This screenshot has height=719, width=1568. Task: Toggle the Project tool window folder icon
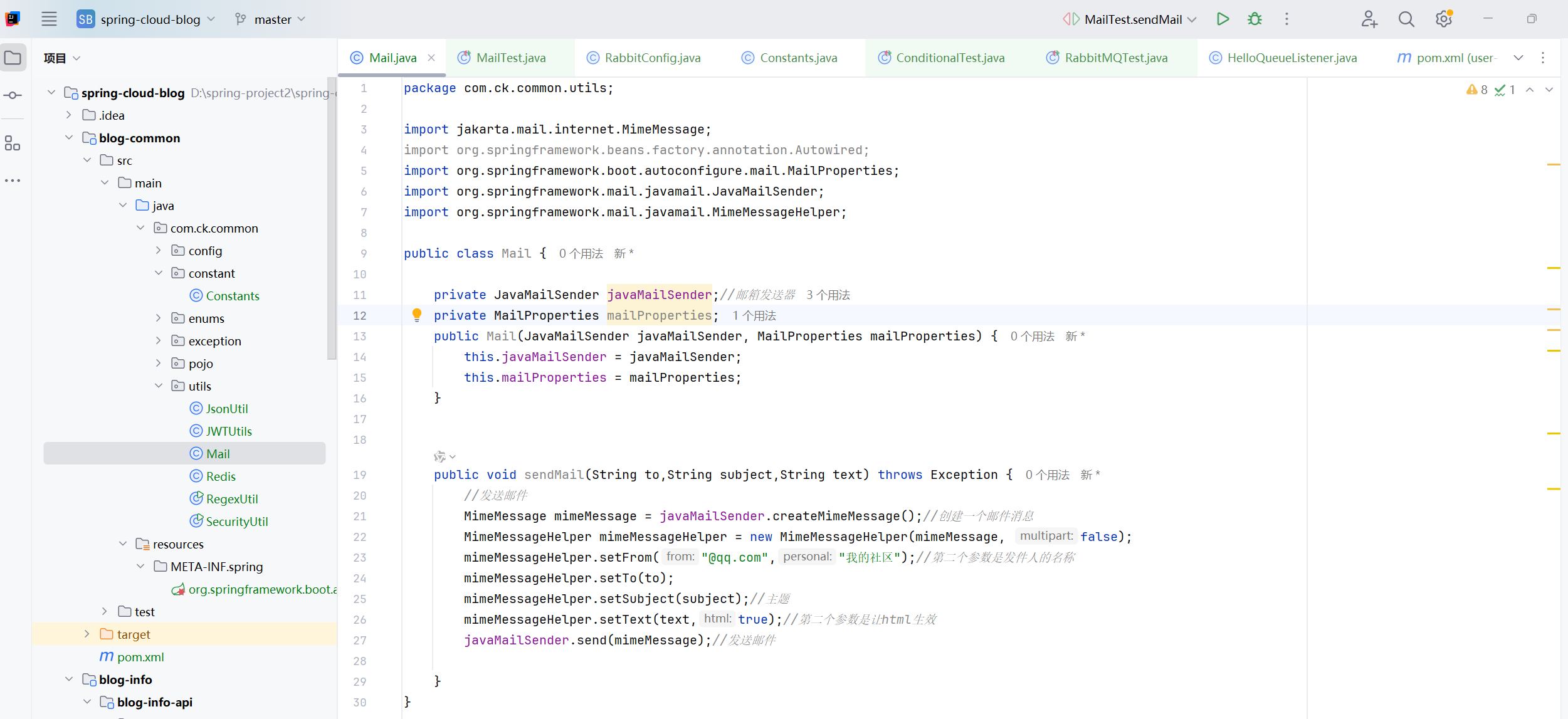pos(13,58)
